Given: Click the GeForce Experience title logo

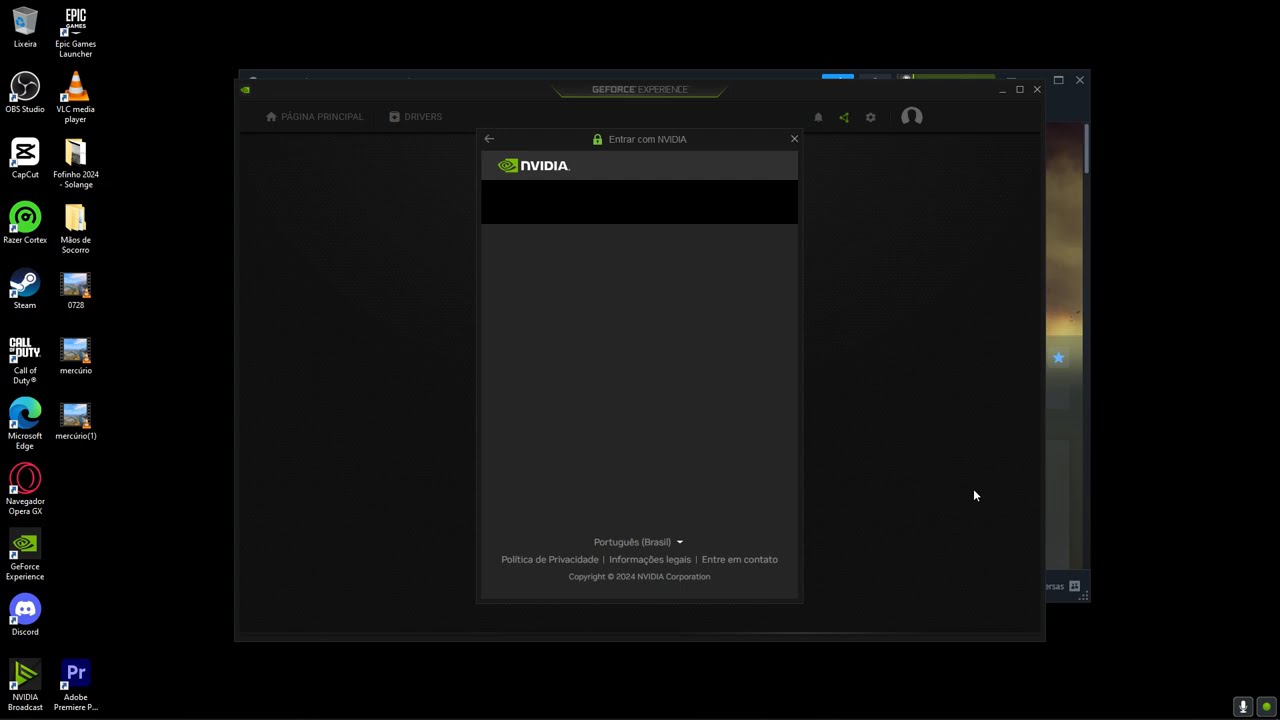Looking at the screenshot, I should point(640,89).
